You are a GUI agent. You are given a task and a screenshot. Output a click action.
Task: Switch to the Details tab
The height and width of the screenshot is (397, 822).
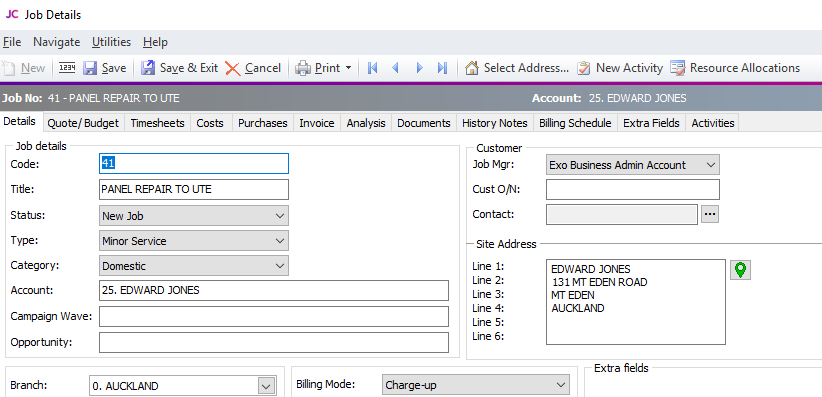point(19,122)
